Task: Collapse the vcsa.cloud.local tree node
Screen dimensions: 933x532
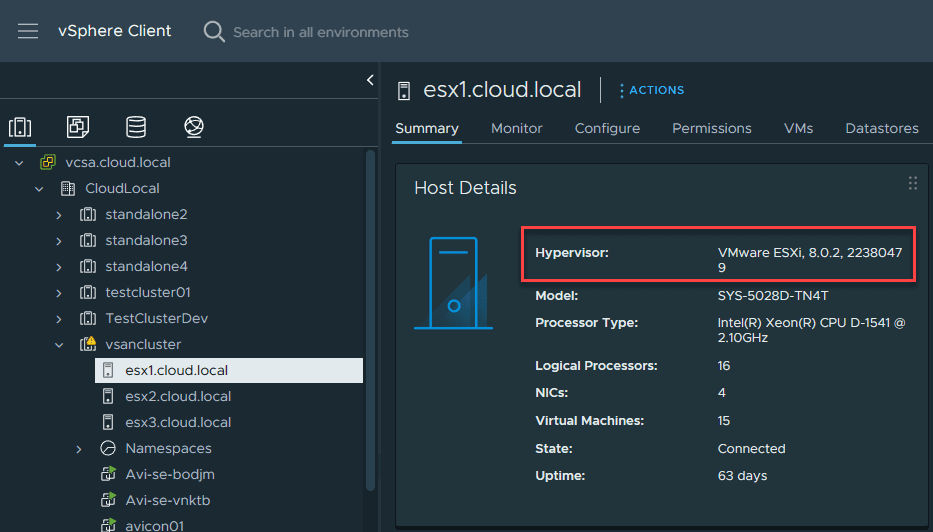Action: point(19,162)
